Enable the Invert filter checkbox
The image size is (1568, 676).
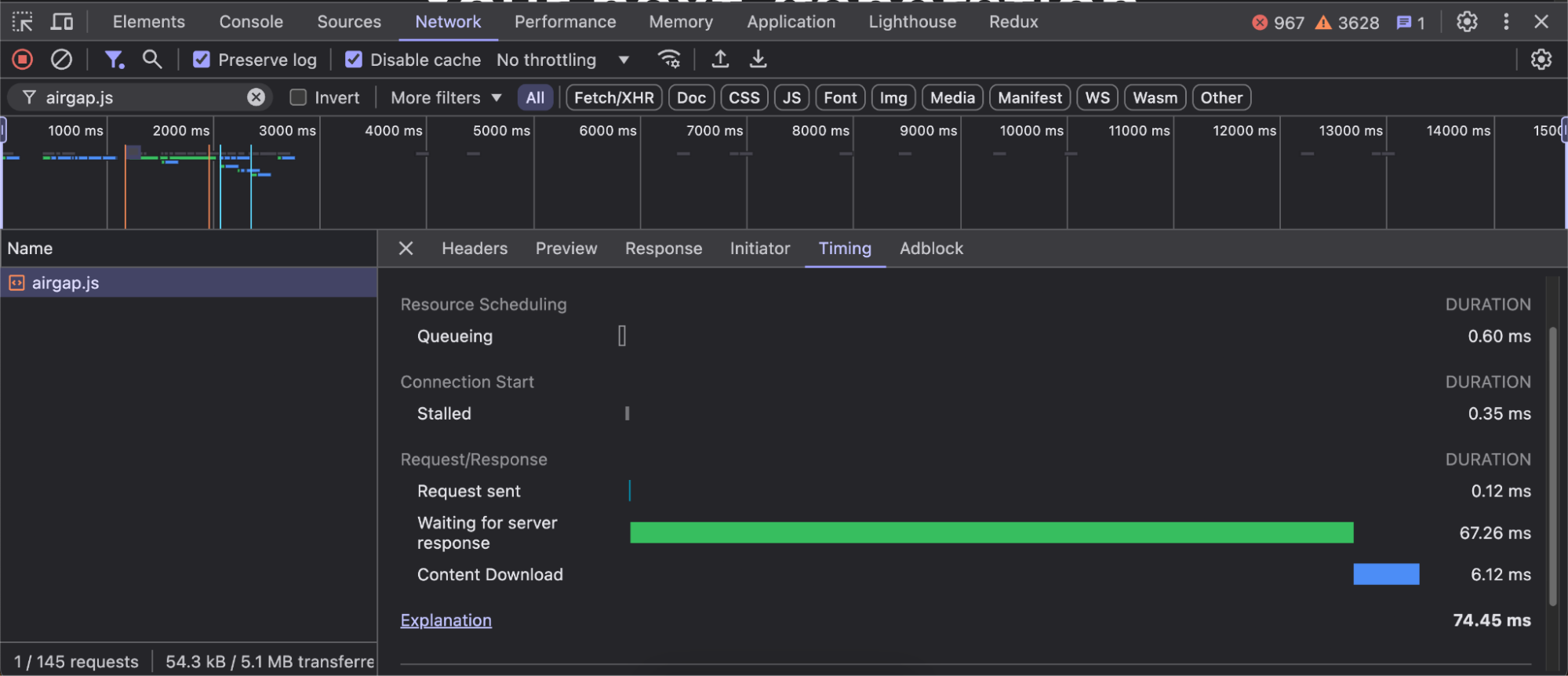click(x=298, y=97)
